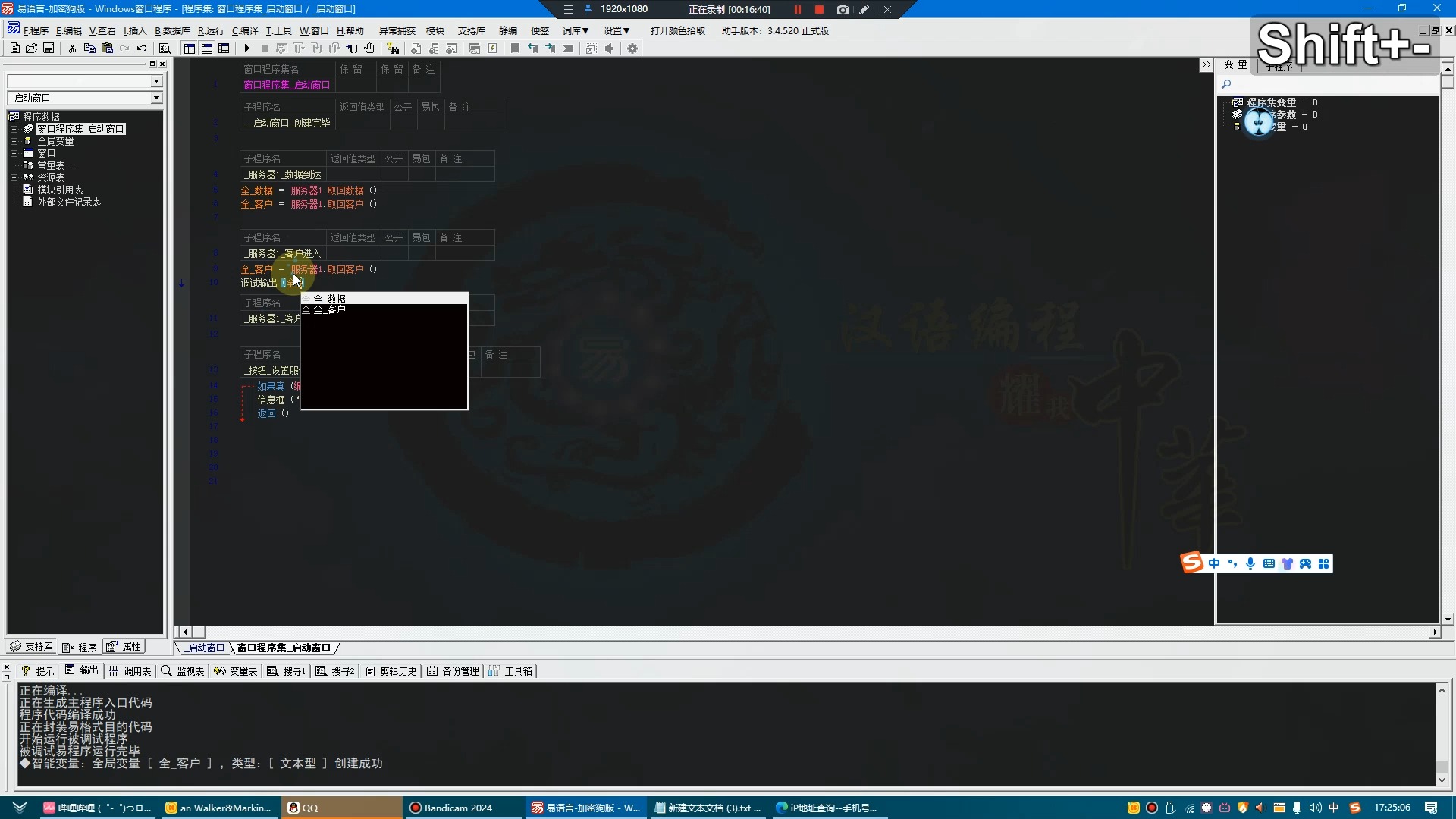Screen dimensions: 1456x819
Task: Click the bookmark flag toolbar icon
Action: (515, 49)
